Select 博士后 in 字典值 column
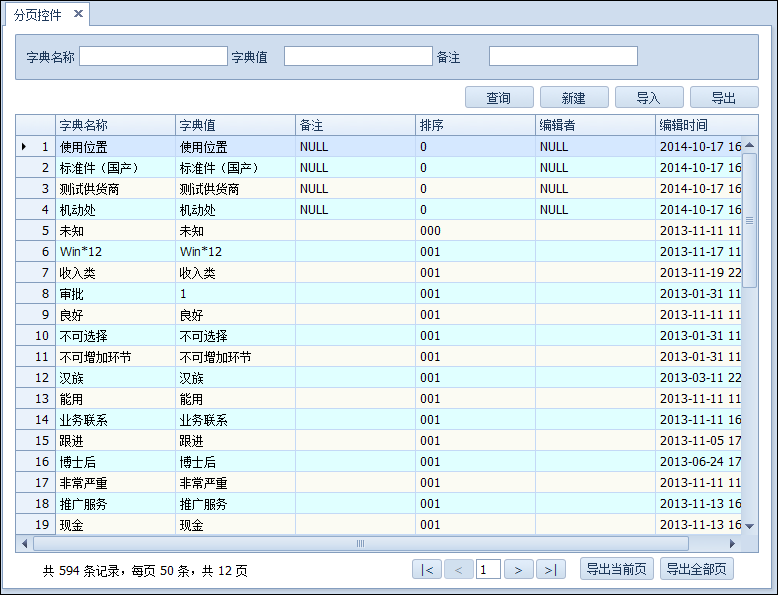This screenshot has height=595, width=778. pyautogui.click(x=235, y=462)
